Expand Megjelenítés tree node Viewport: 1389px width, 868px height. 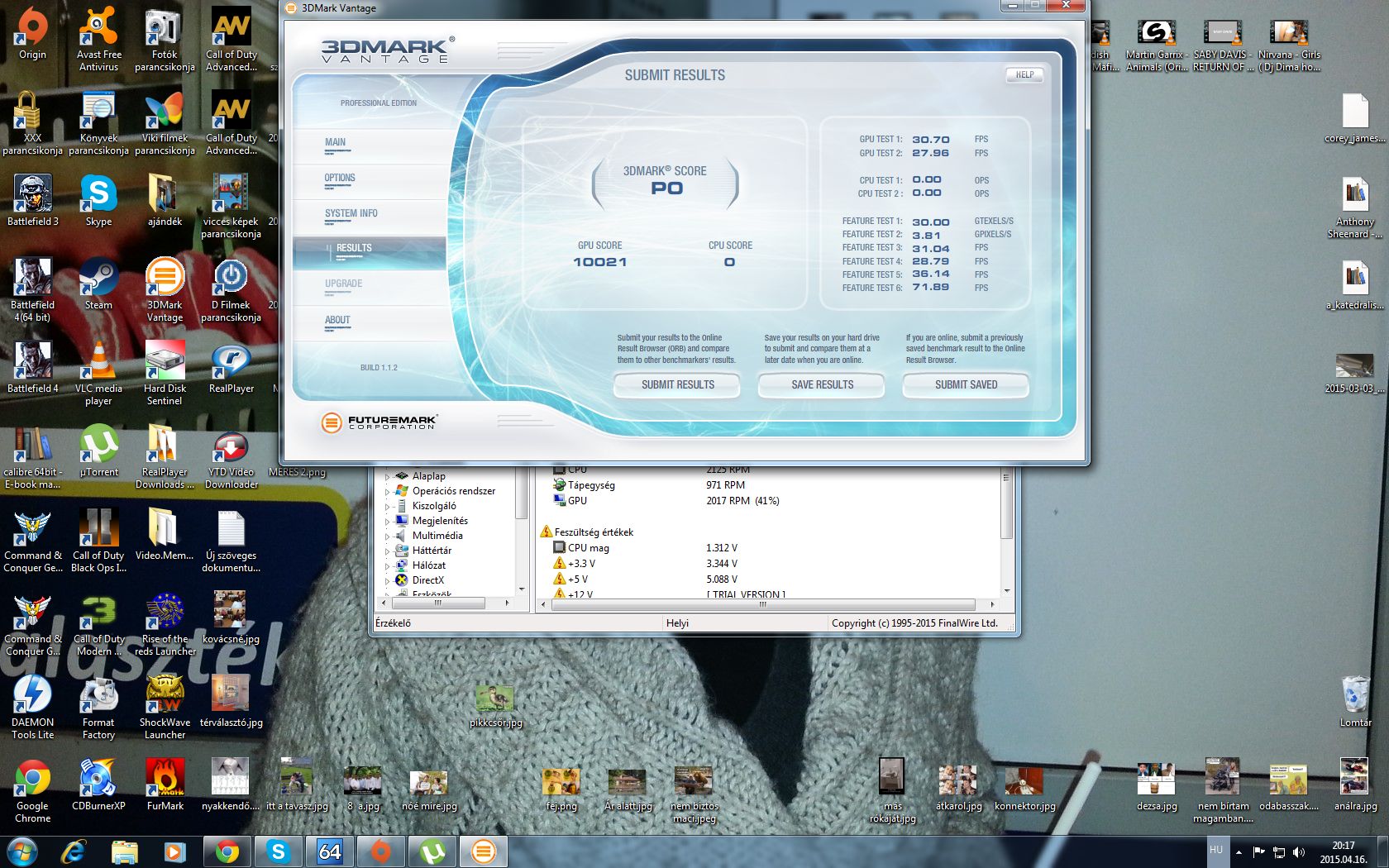[387, 521]
